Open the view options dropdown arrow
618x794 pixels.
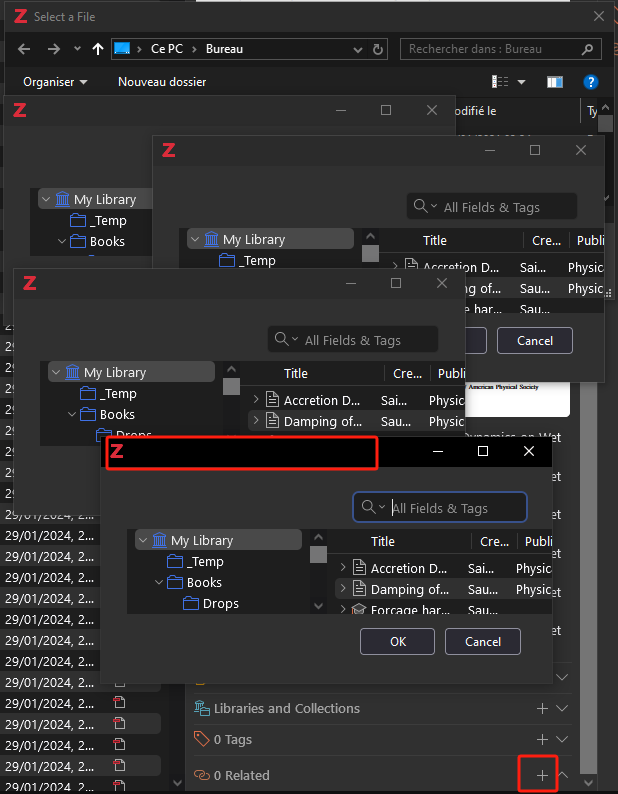coord(521,82)
